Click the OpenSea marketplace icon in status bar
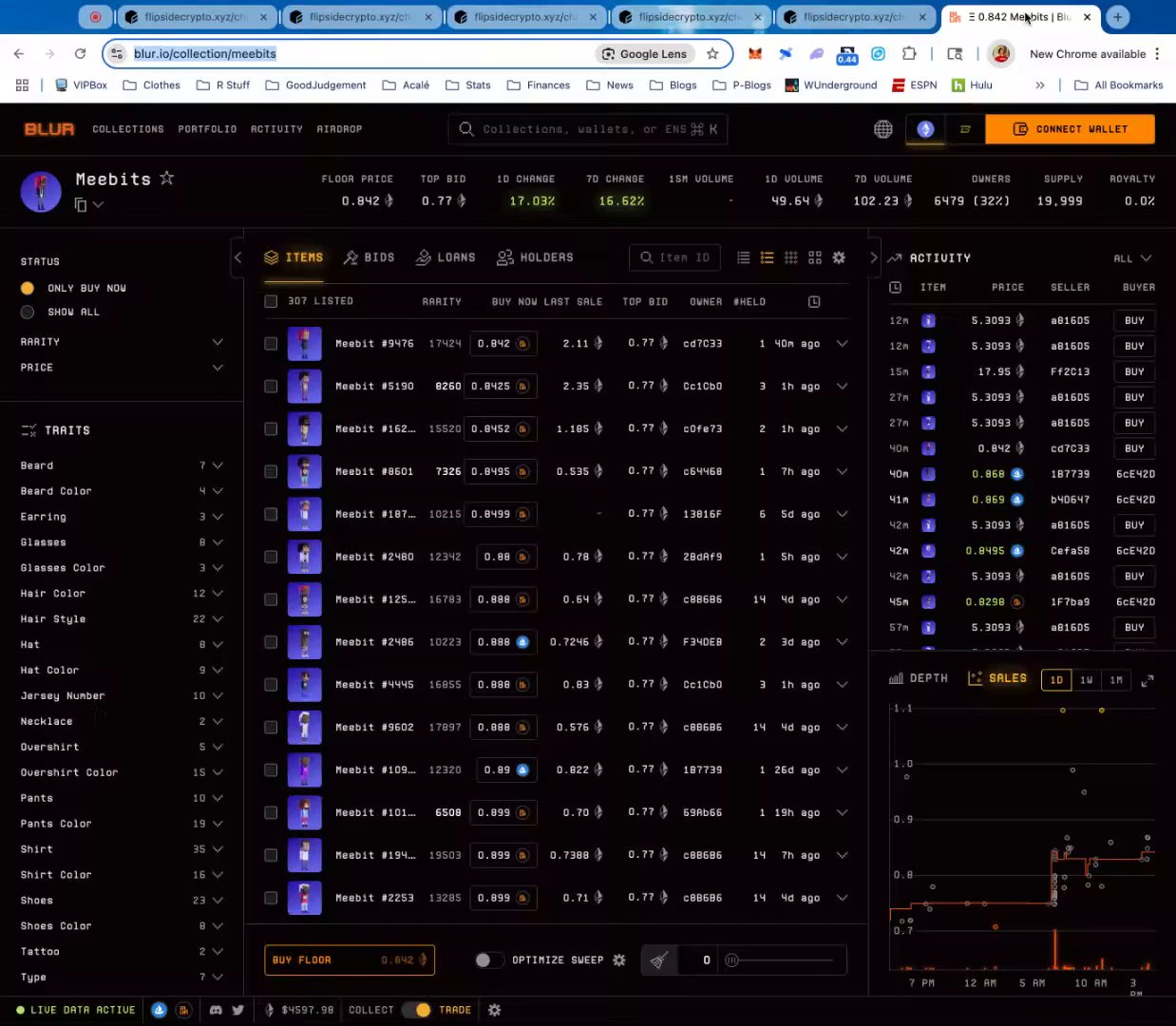Screen dimensions: 1176x1026 click(160, 1010)
